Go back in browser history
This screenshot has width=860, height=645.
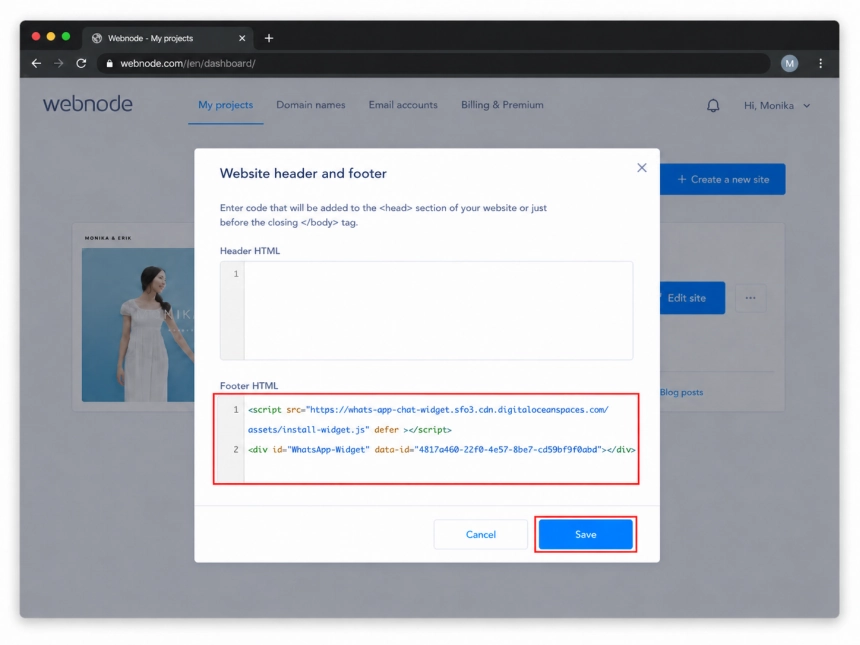36,64
